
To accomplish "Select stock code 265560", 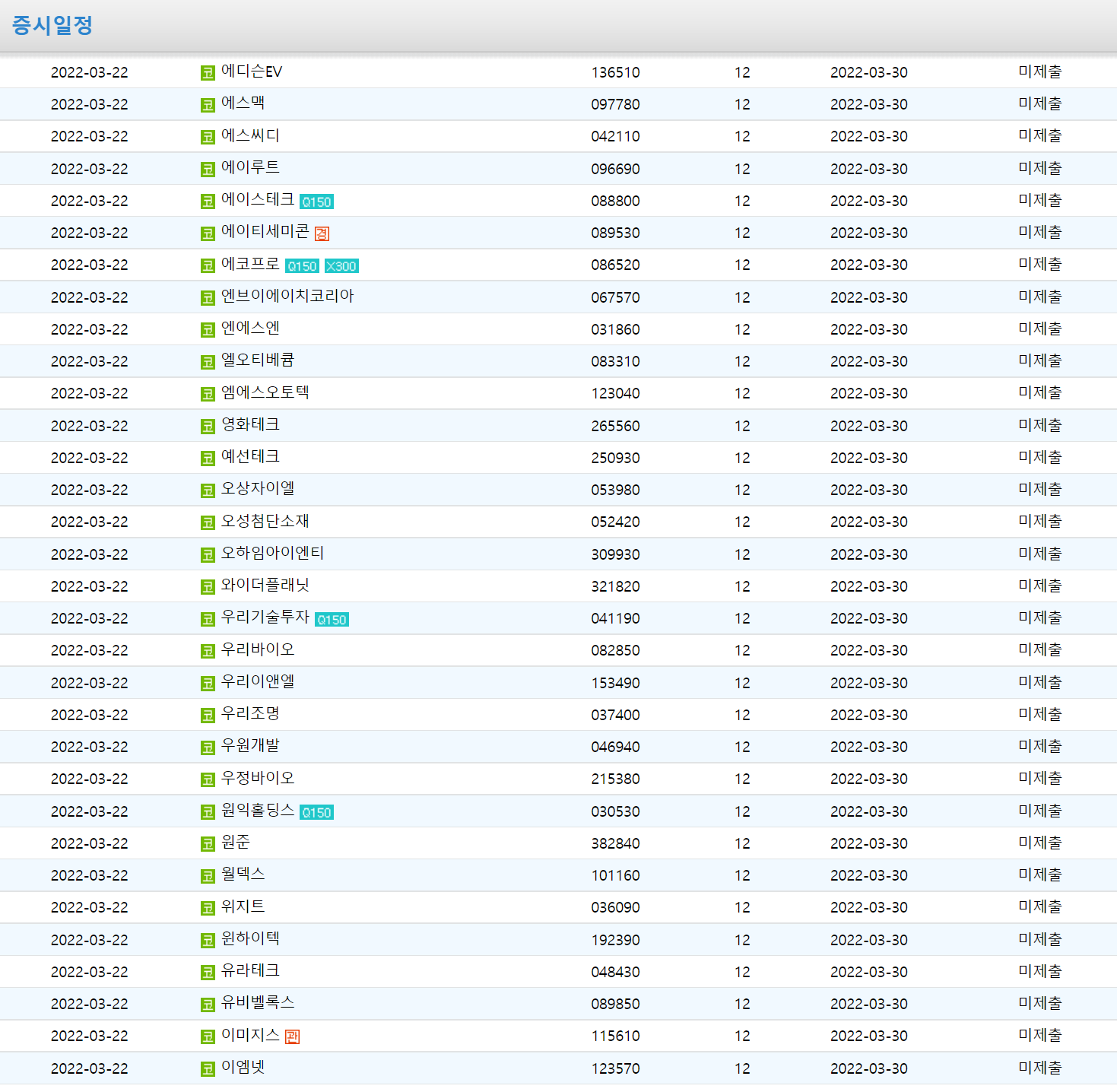I will pos(615,427).
